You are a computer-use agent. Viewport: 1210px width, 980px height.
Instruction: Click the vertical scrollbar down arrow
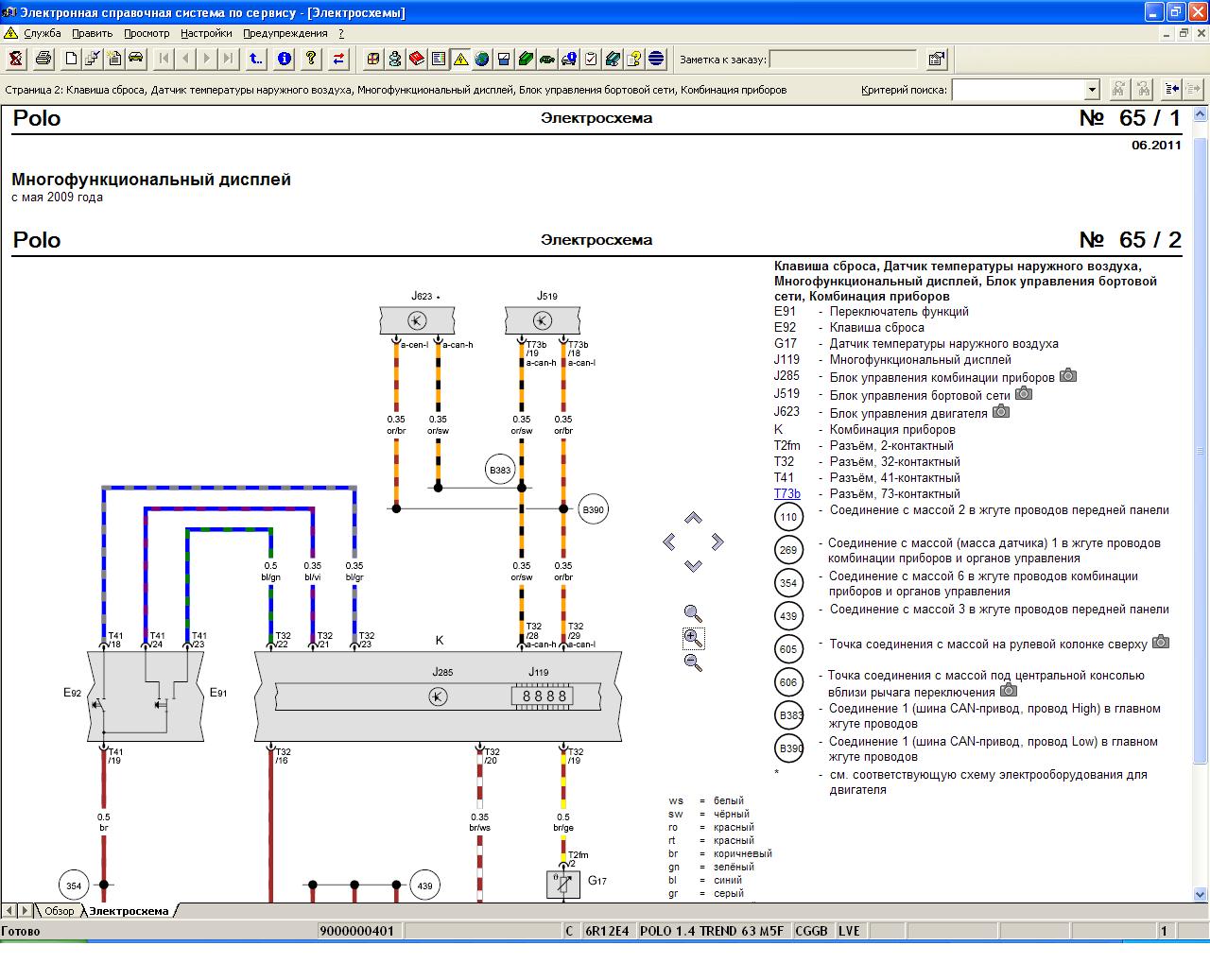coord(1201,893)
